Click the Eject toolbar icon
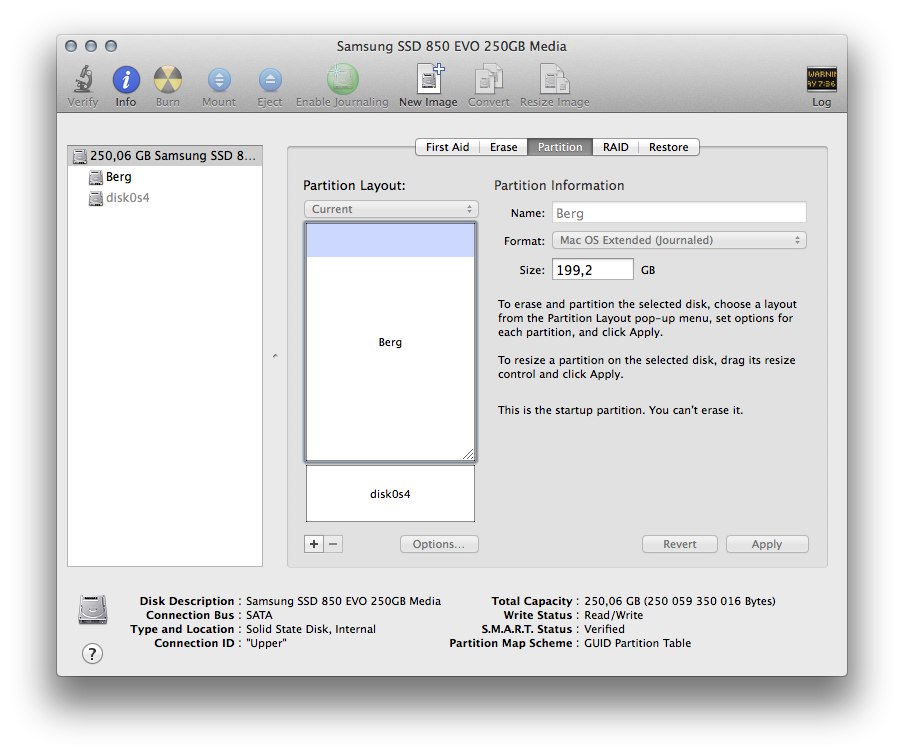This screenshot has height=755, width=904. pos(270,80)
